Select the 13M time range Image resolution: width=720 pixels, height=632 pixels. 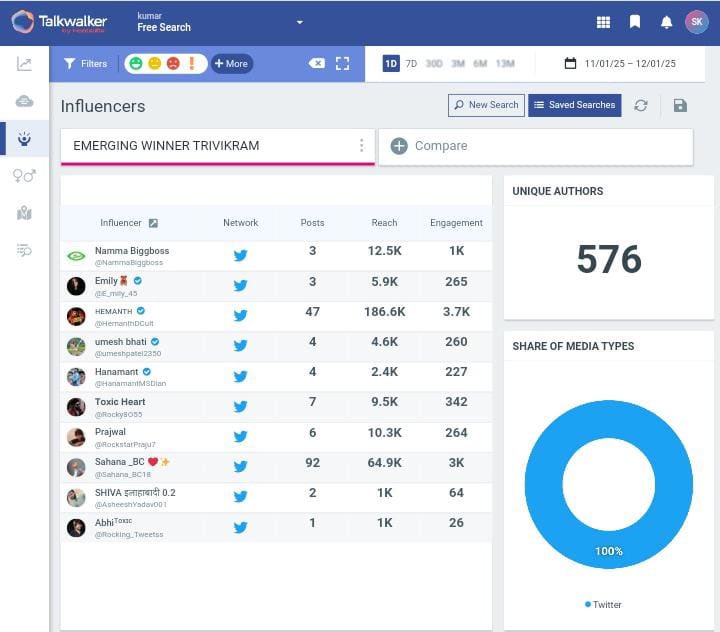(x=505, y=63)
